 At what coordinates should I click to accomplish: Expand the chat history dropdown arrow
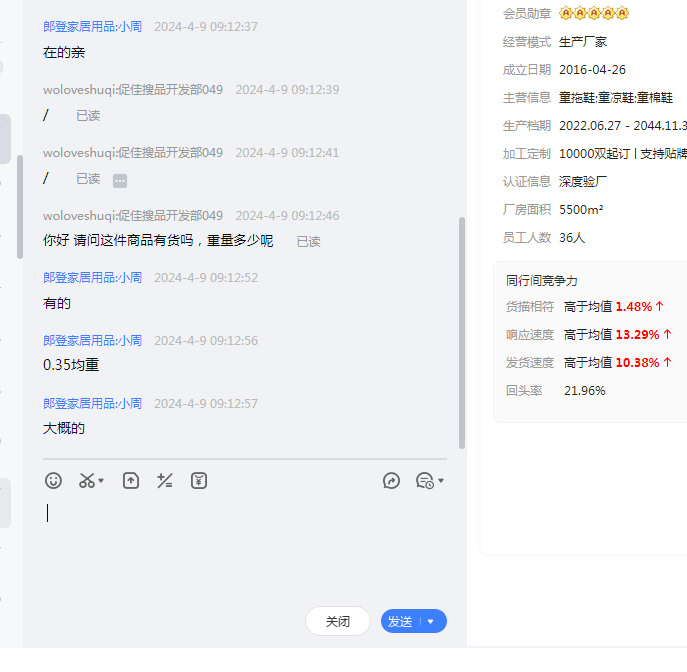(x=441, y=482)
